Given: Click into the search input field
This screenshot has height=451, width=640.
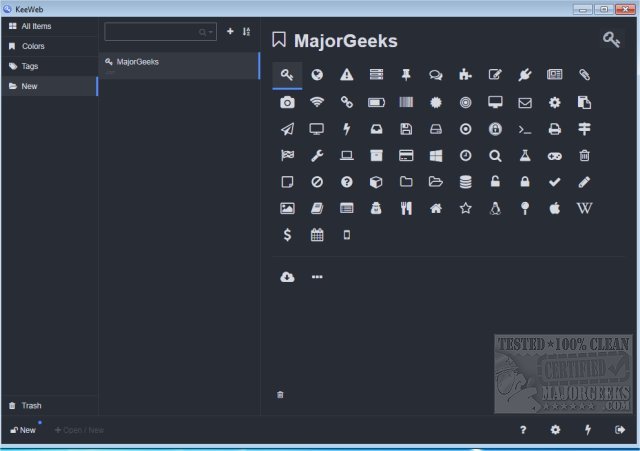Looking at the screenshot, I should (x=160, y=32).
